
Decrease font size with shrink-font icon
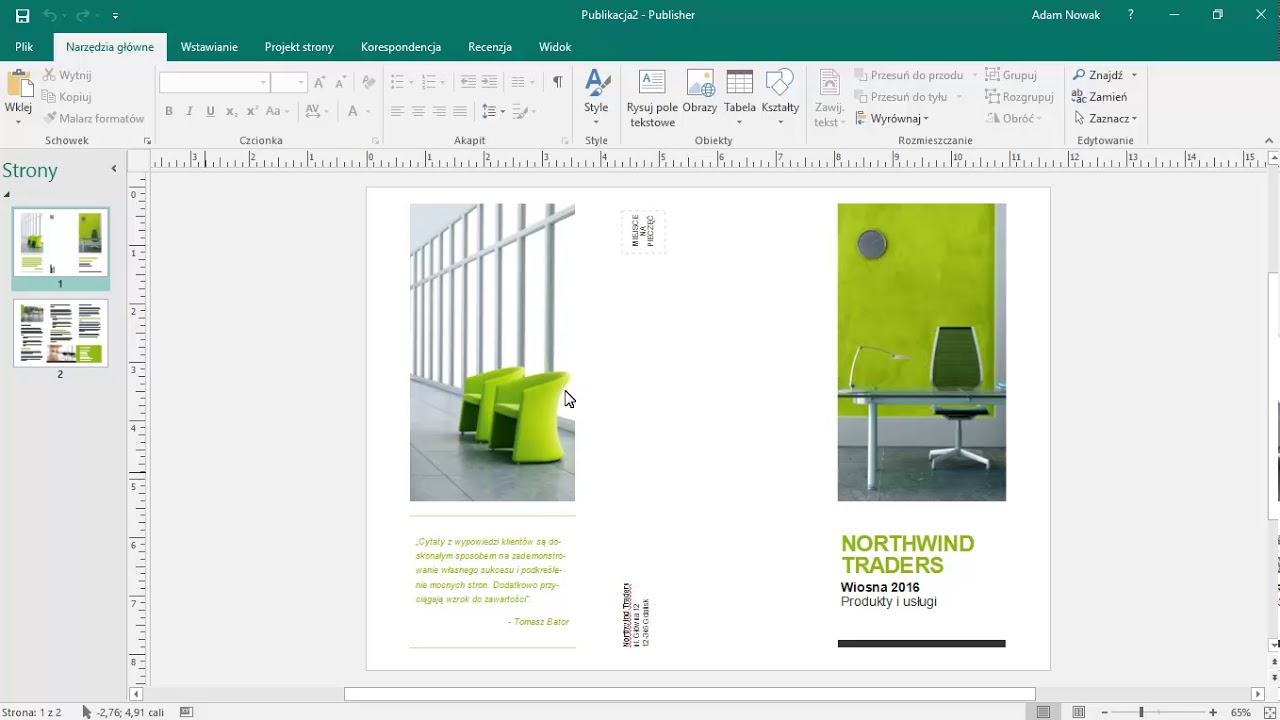click(x=341, y=83)
